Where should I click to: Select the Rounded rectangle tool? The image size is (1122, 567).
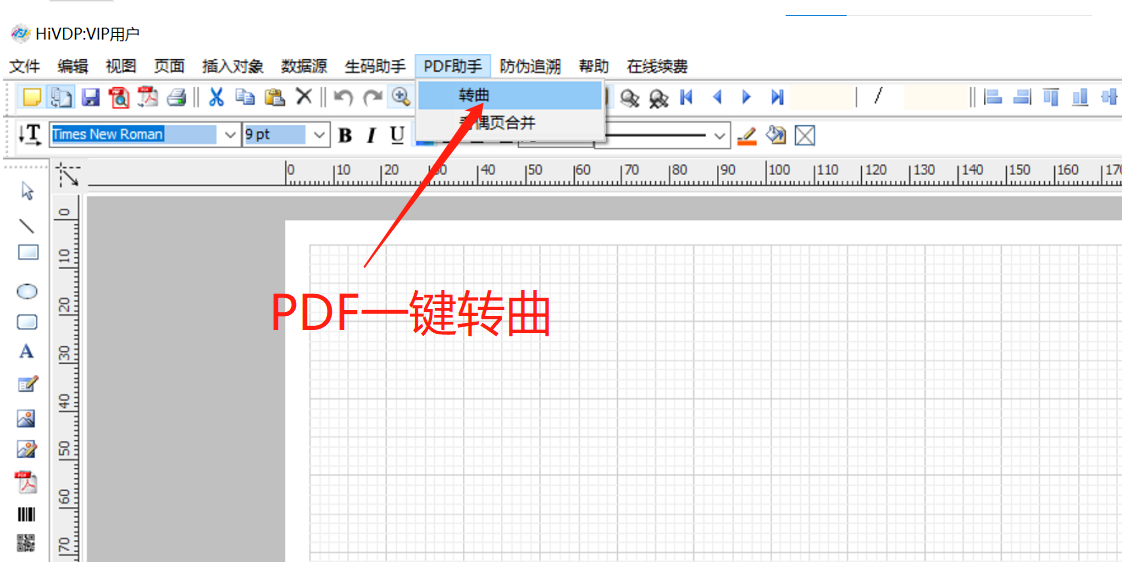[x=27, y=322]
